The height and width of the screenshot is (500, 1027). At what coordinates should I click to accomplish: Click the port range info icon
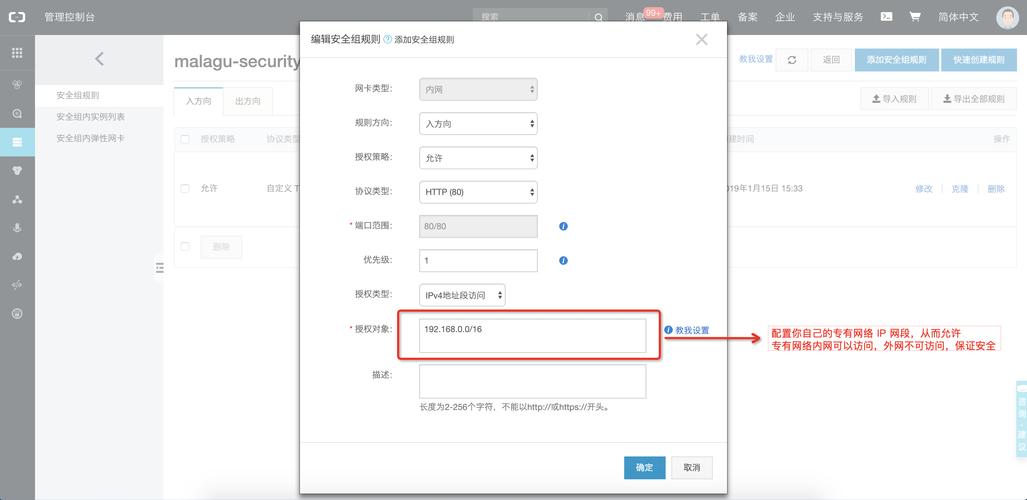click(563, 226)
